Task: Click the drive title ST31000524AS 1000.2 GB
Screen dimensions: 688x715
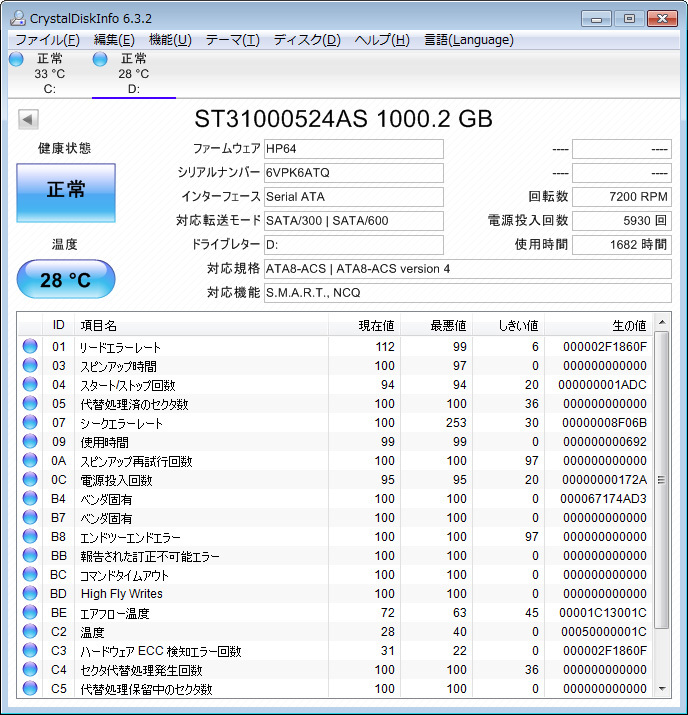Action: (x=343, y=119)
